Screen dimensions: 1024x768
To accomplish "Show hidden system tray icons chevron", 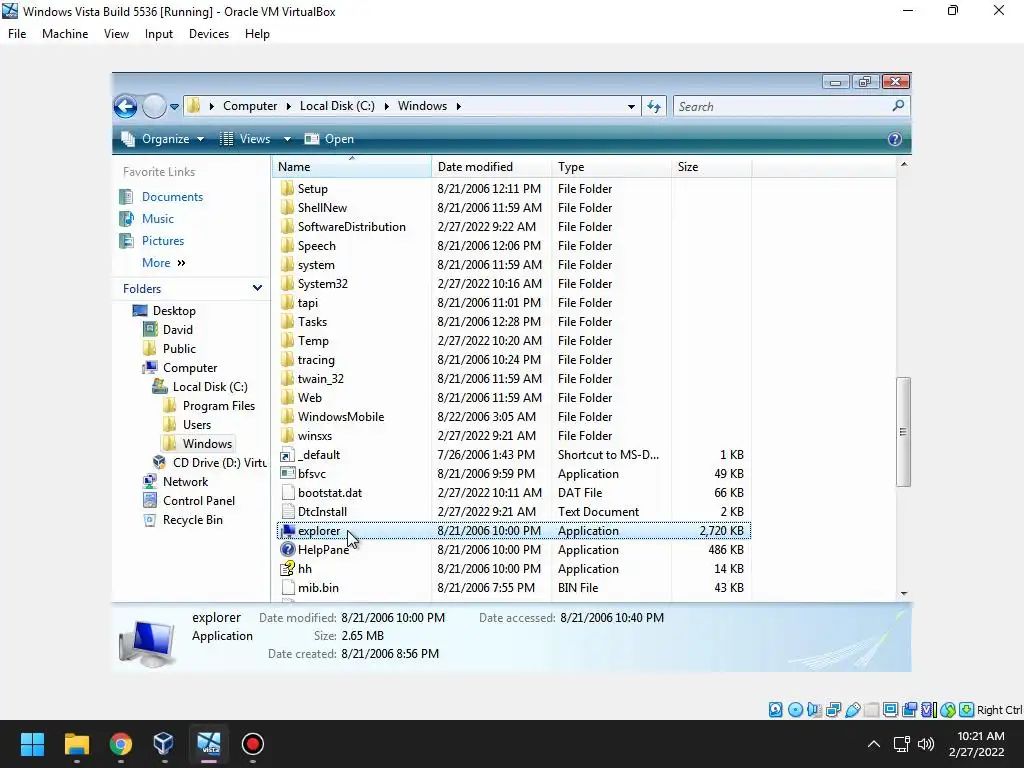I will coord(873,744).
